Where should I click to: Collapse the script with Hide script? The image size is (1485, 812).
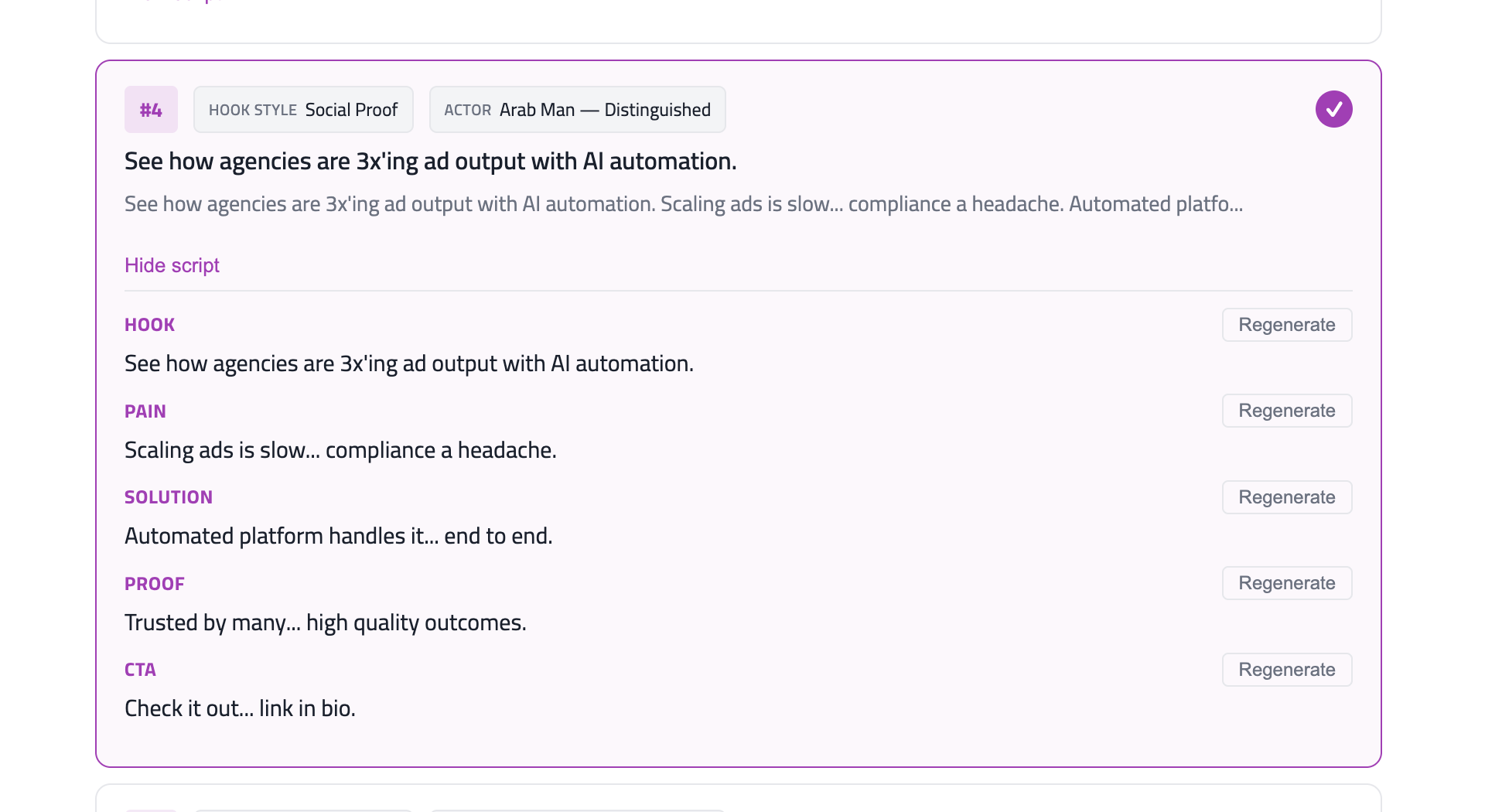pos(172,265)
